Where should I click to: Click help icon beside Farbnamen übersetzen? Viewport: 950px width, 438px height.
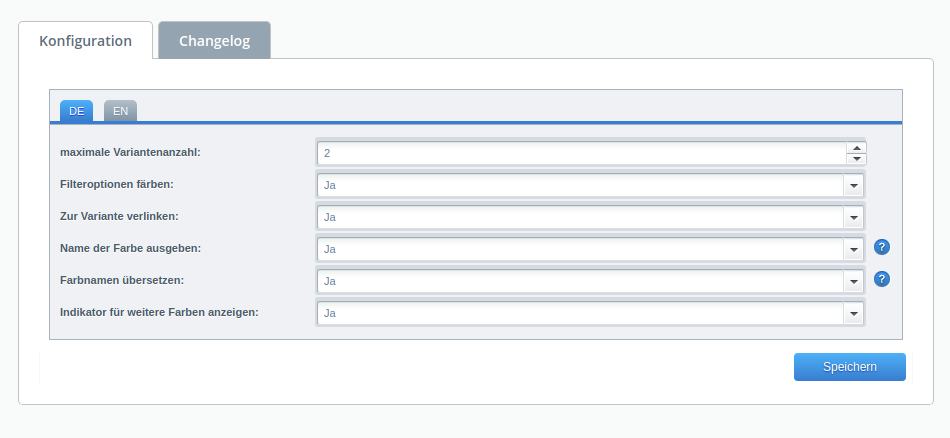882,279
